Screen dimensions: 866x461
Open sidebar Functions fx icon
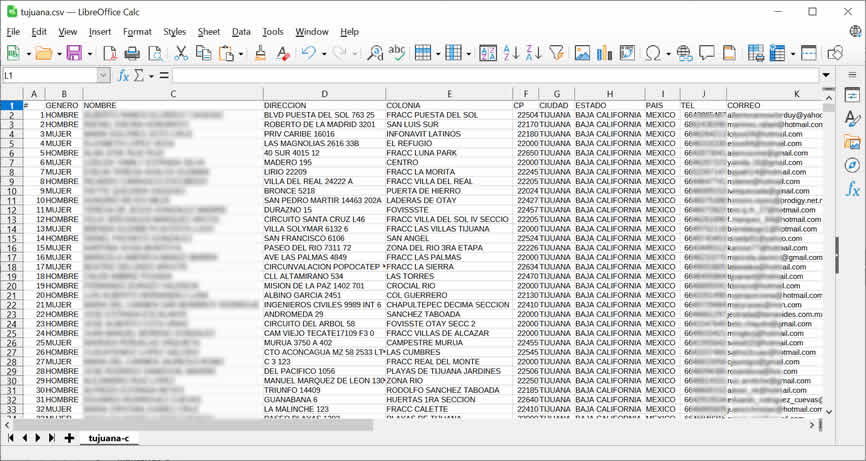tap(852, 189)
